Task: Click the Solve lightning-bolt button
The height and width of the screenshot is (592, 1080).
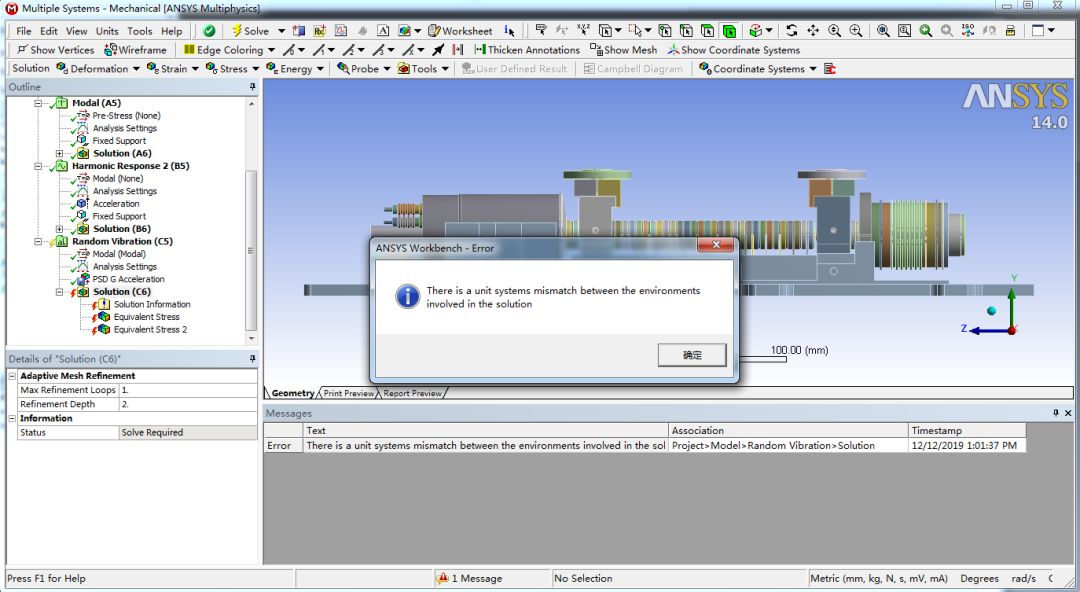Action: pyautogui.click(x=249, y=31)
